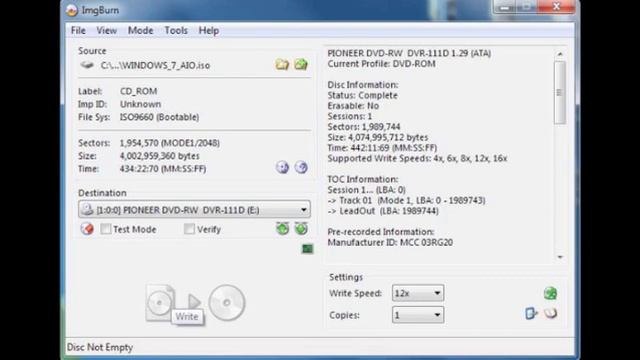The width and height of the screenshot is (640, 360).
Task: Click the red disc icon left of Test Mode
Action: (x=87, y=229)
